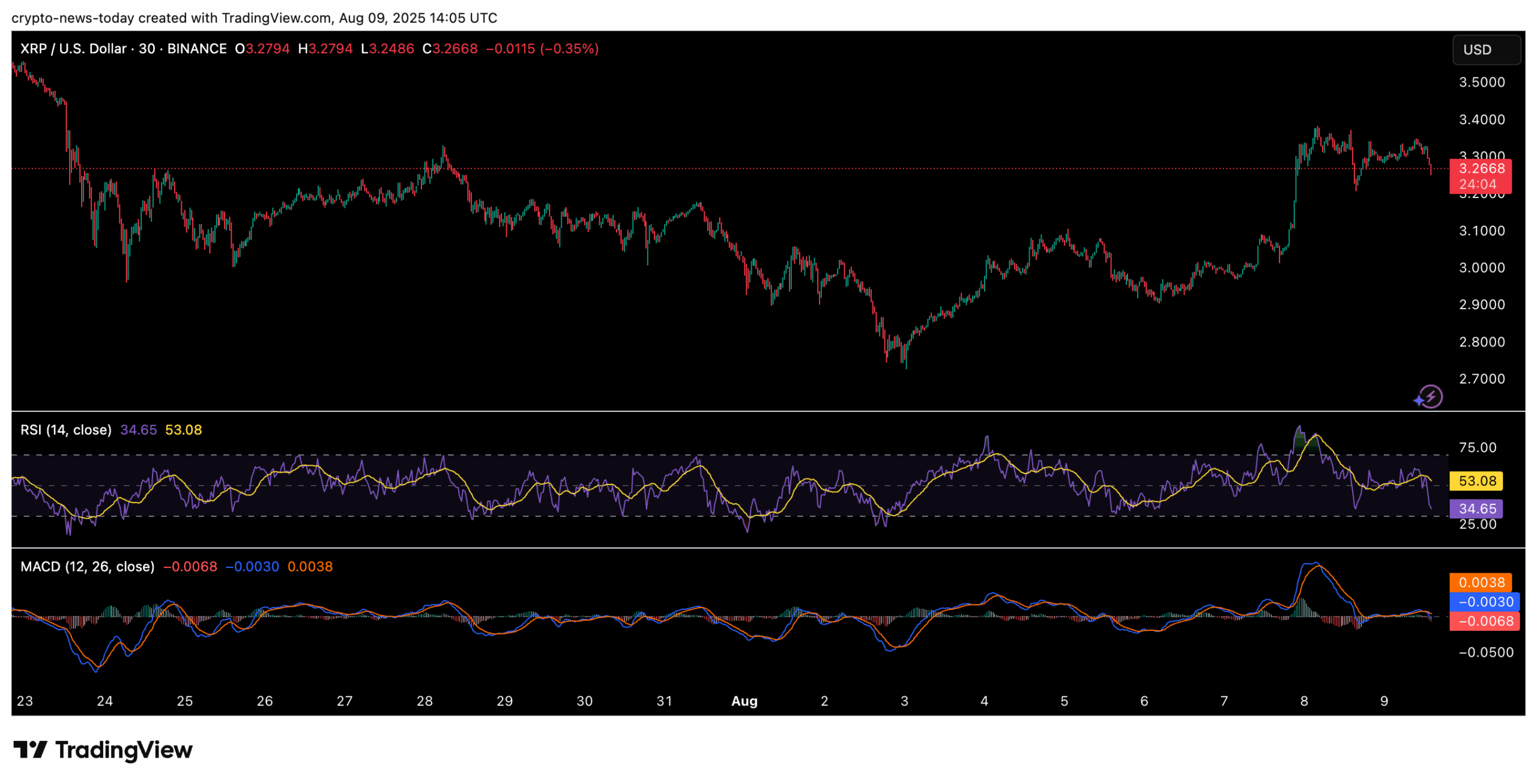The width and height of the screenshot is (1537, 784).
Task: Click the 2.7000 price scale label
Action: click(x=1481, y=379)
